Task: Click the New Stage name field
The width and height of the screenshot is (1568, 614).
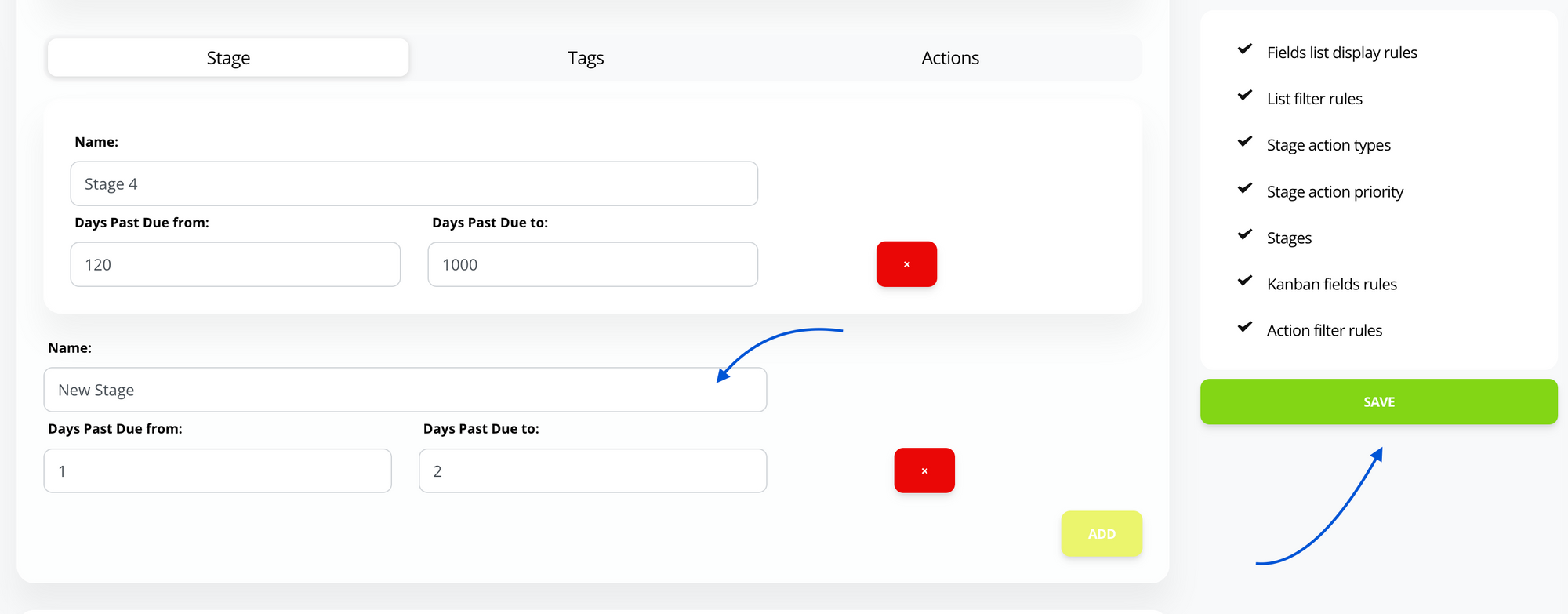Action: point(405,391)
